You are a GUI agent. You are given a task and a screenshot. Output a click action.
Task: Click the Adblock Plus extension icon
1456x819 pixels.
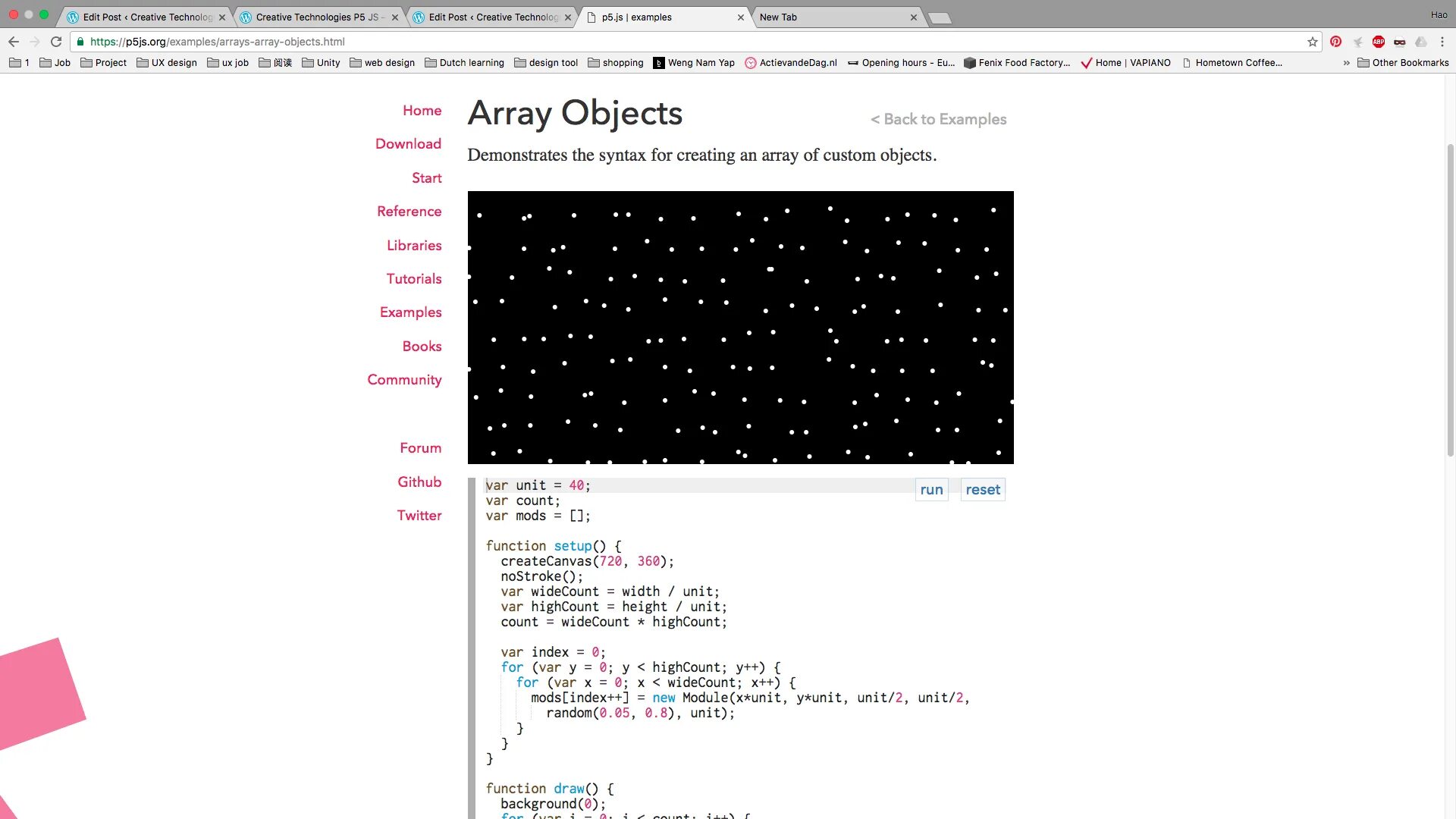[1379, 42]
